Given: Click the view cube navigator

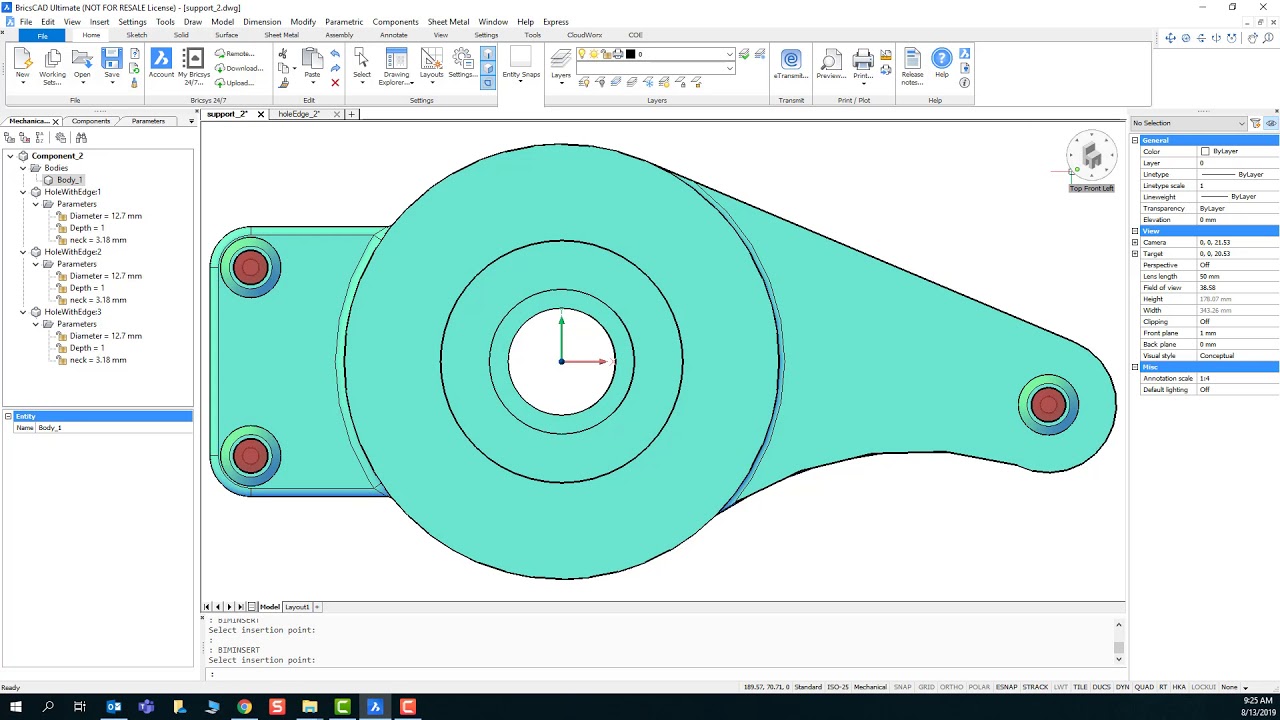Looking at the screenshot, I should click(x=1091, y=156).
